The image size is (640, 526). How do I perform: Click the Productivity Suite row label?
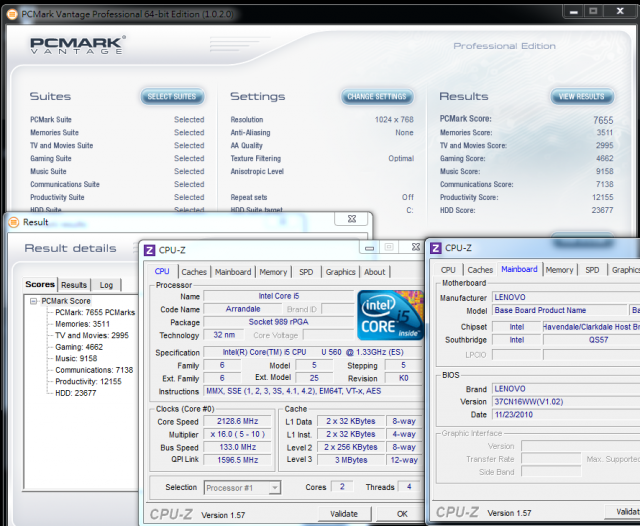pos(57,197)
